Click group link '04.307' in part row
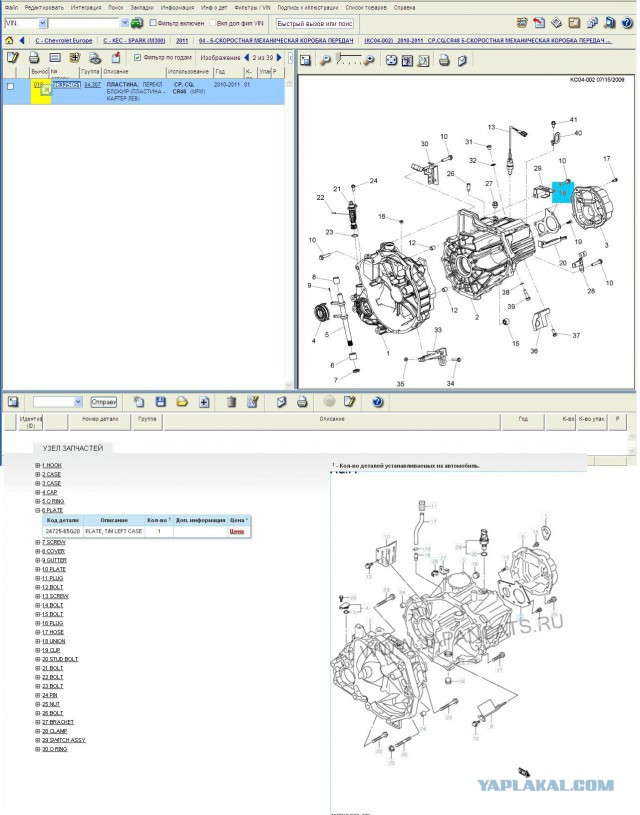This screenshot has height=815, width=640. pyautogui.click(x=93, y=84)
